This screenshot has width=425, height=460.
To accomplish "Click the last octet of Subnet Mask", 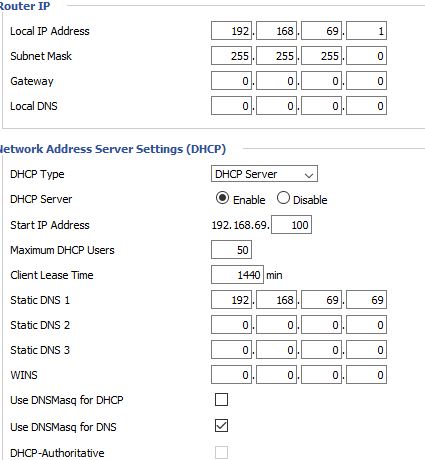I will pyautogui.click(x=366, y=56).
